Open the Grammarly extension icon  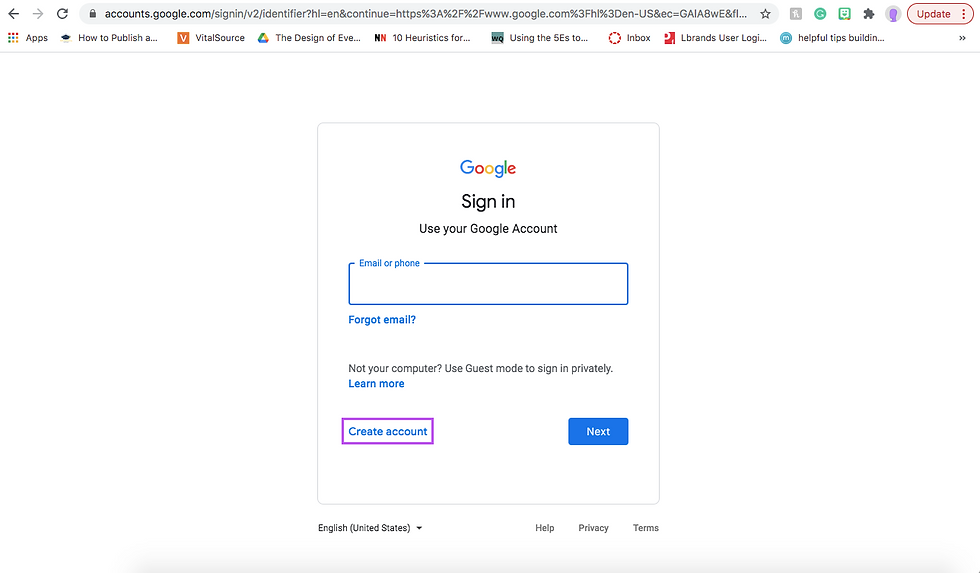pos(820,14)
